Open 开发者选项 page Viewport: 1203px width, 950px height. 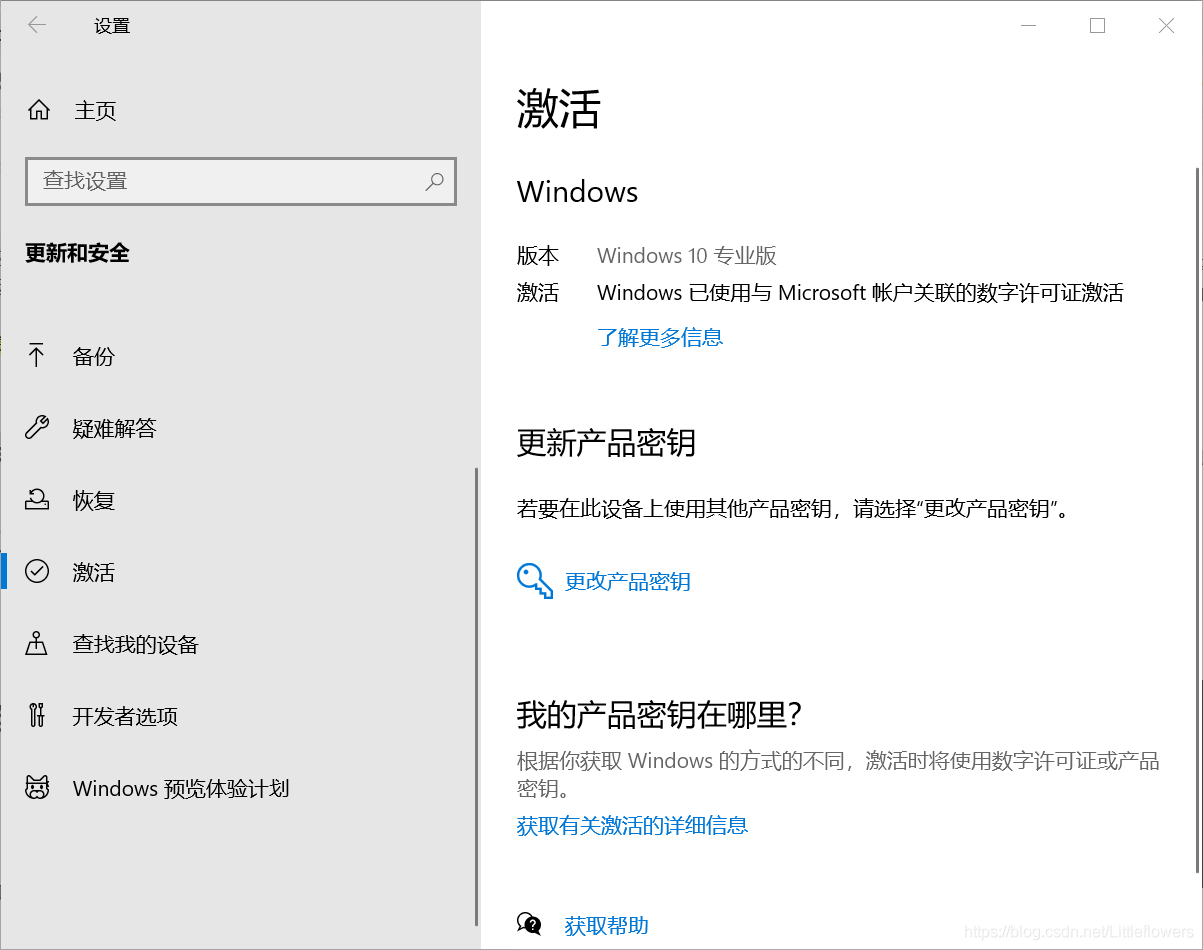coord(125,716)
